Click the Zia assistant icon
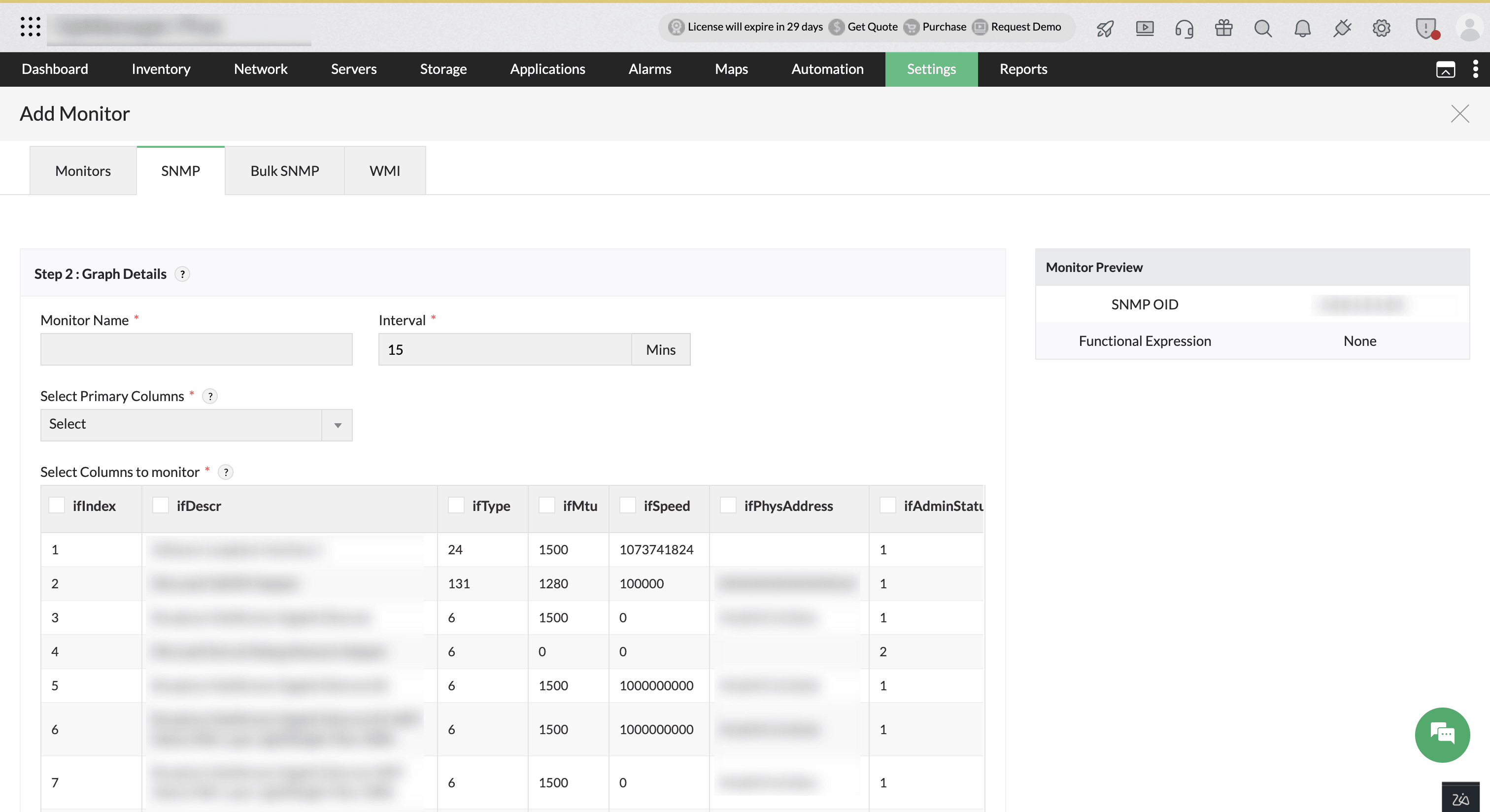The height and width of the screenshot is (812, 1490). 1460,798
